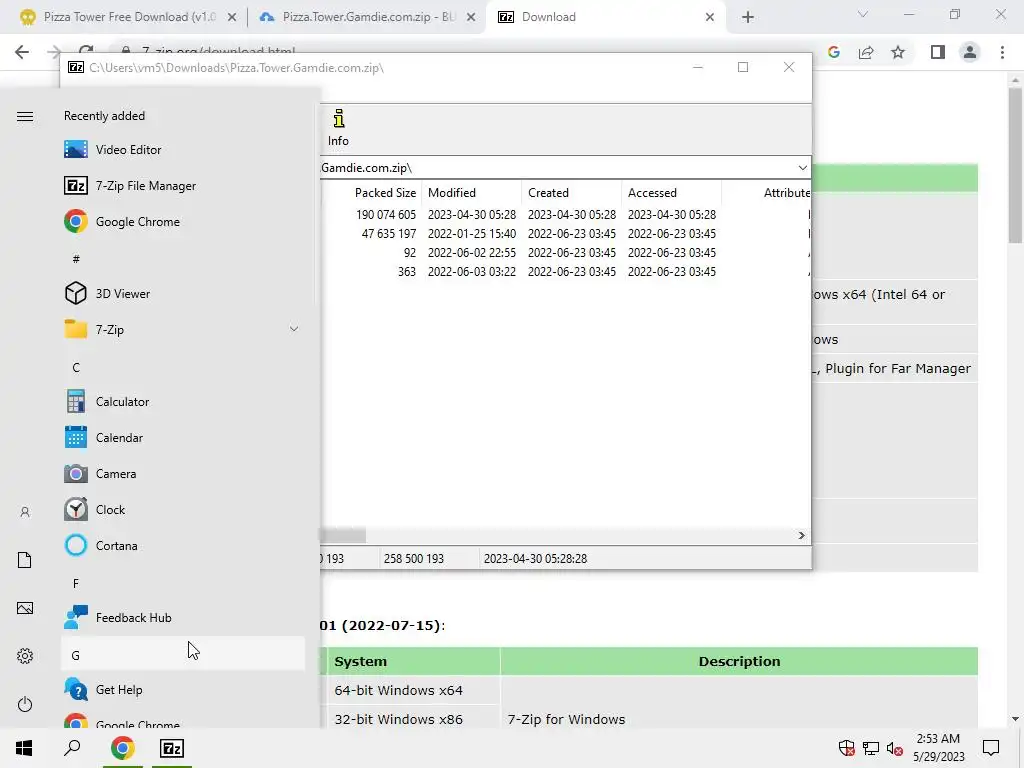Viewport: 1024px width, 768px height.
Task: Open Google Chrome under Recently added
Action: 183,221
